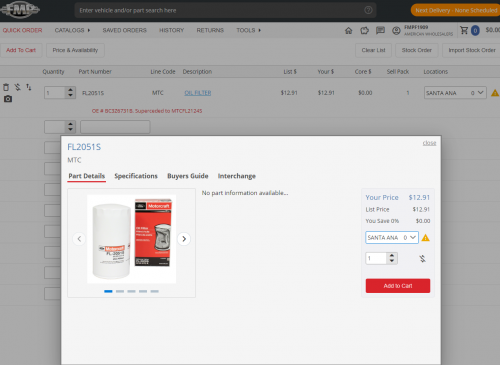Click the empty part number field in second row
Screen dimensions: 500x365
coord(115,127)
